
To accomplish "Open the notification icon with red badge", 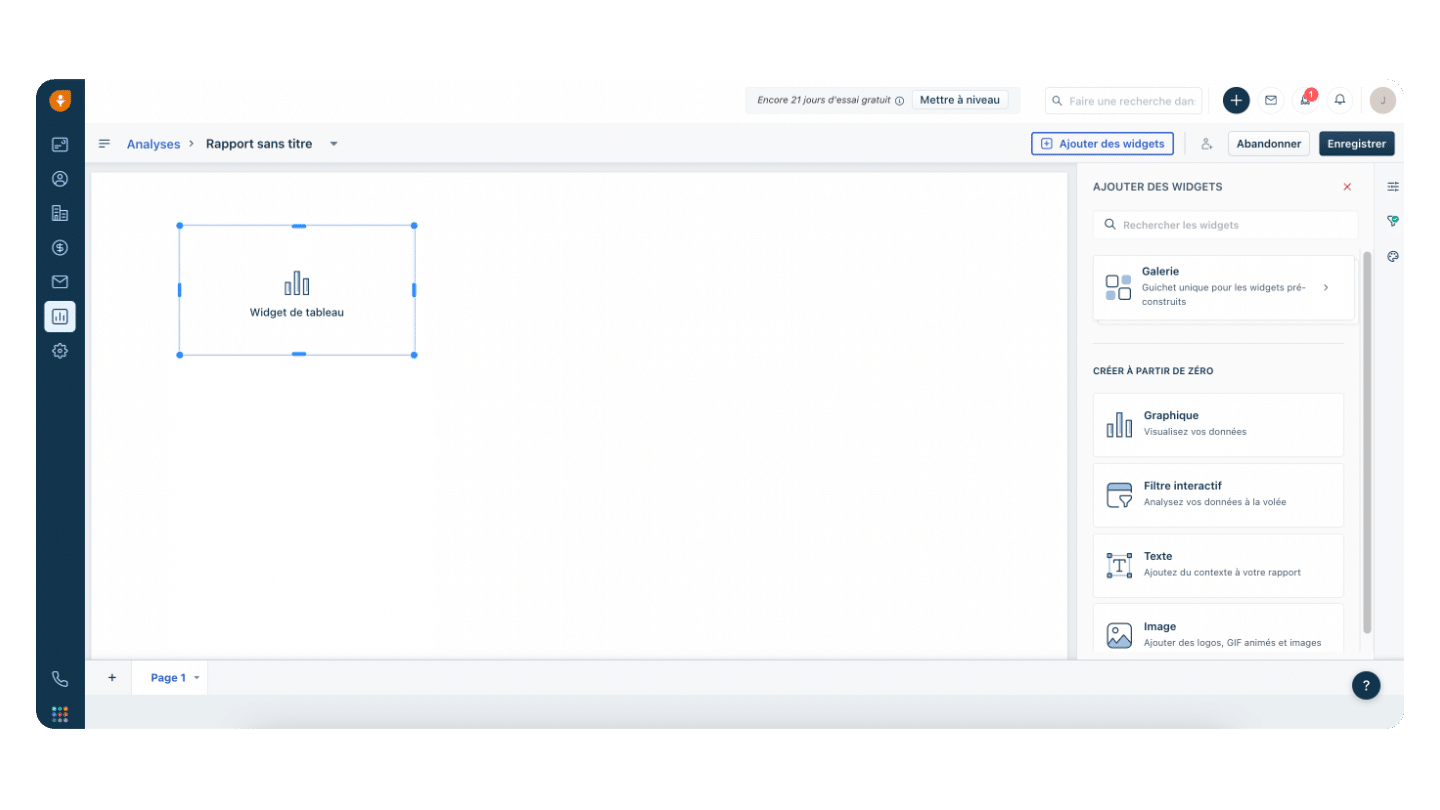I will coord(1305,100).
